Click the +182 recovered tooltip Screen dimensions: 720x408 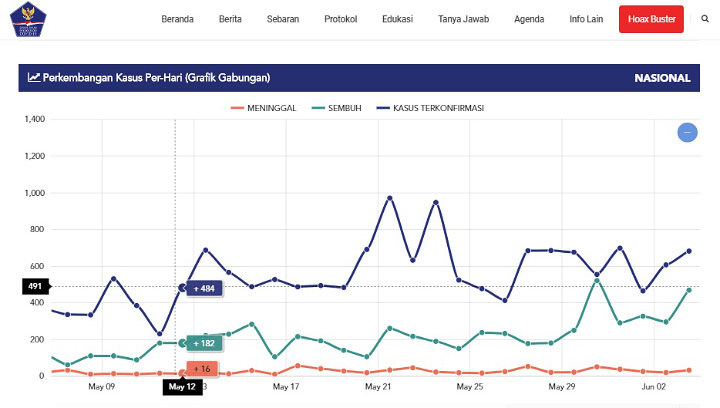204,343
